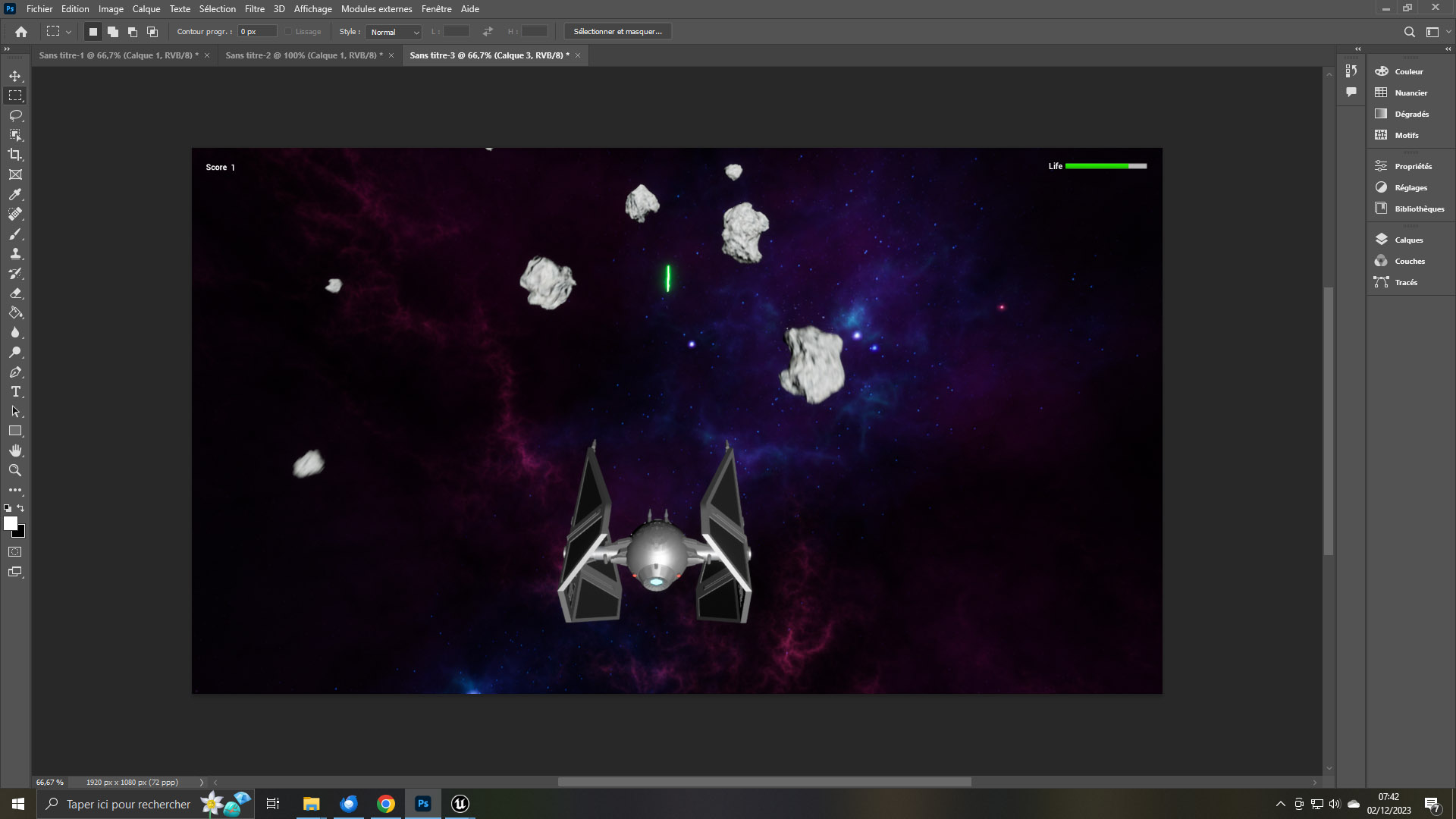Select the Brush tool
Screen dimensions: 1456x819
(x=15, y=234)
